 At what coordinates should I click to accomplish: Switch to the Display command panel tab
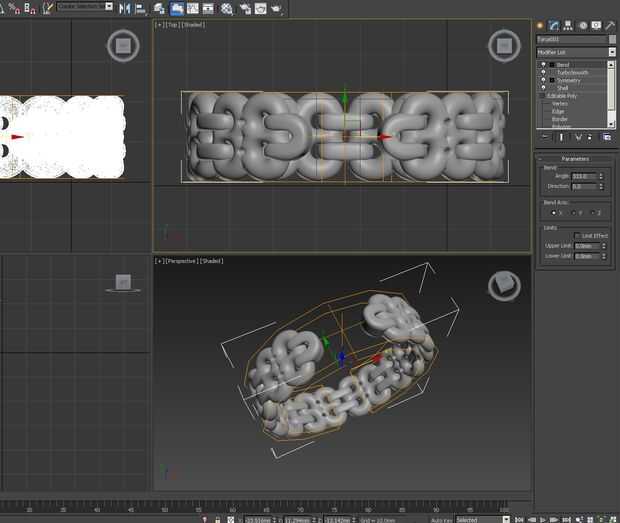click(596, 26)
